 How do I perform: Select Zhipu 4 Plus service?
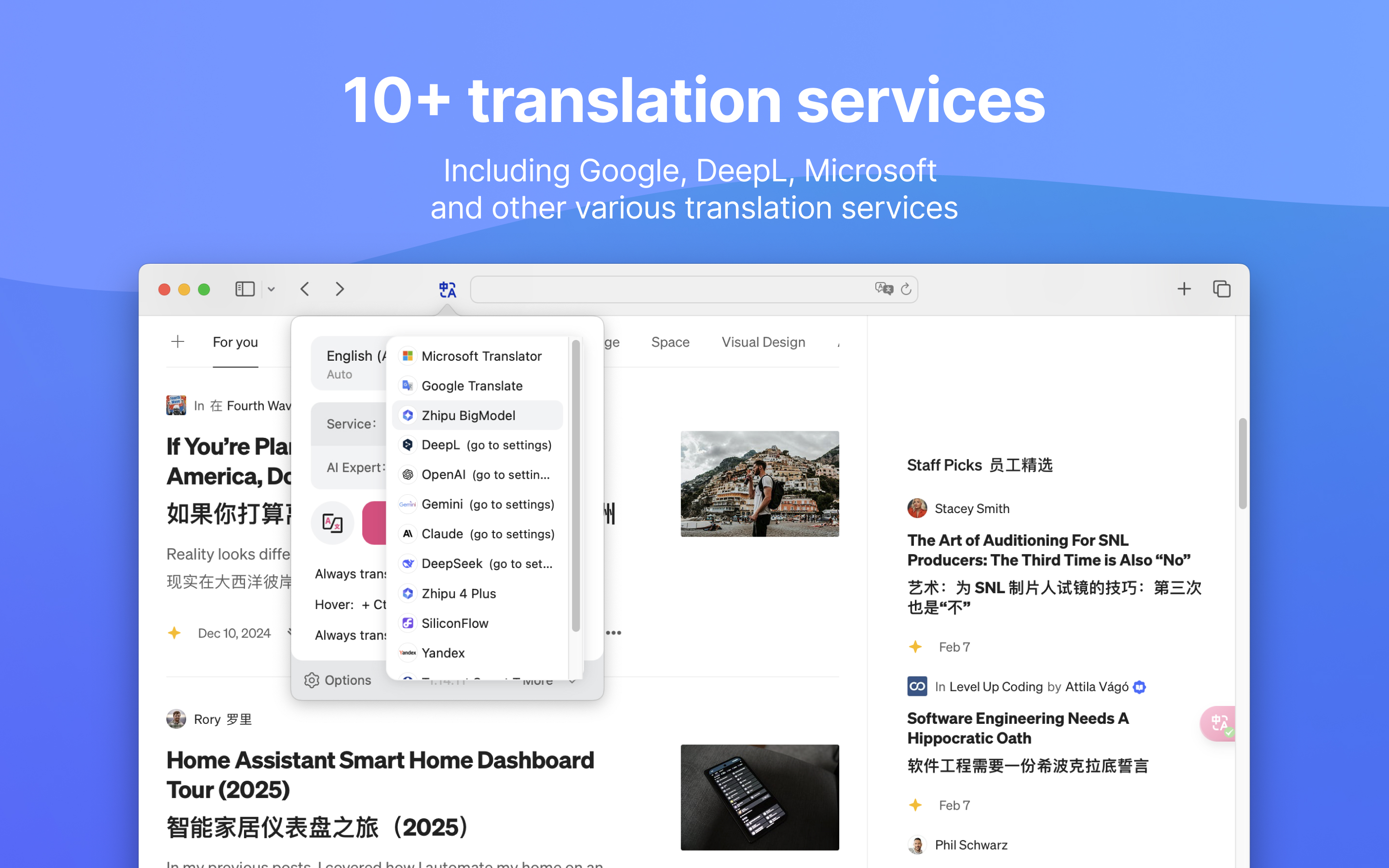[477, 594]
